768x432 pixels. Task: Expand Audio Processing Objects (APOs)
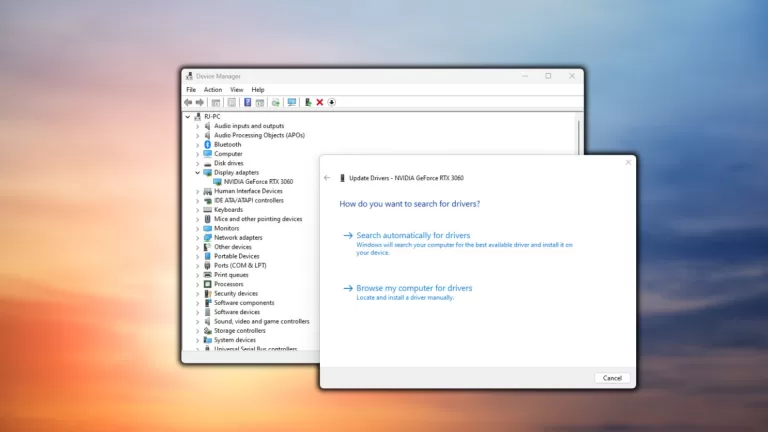coord(197,135)
